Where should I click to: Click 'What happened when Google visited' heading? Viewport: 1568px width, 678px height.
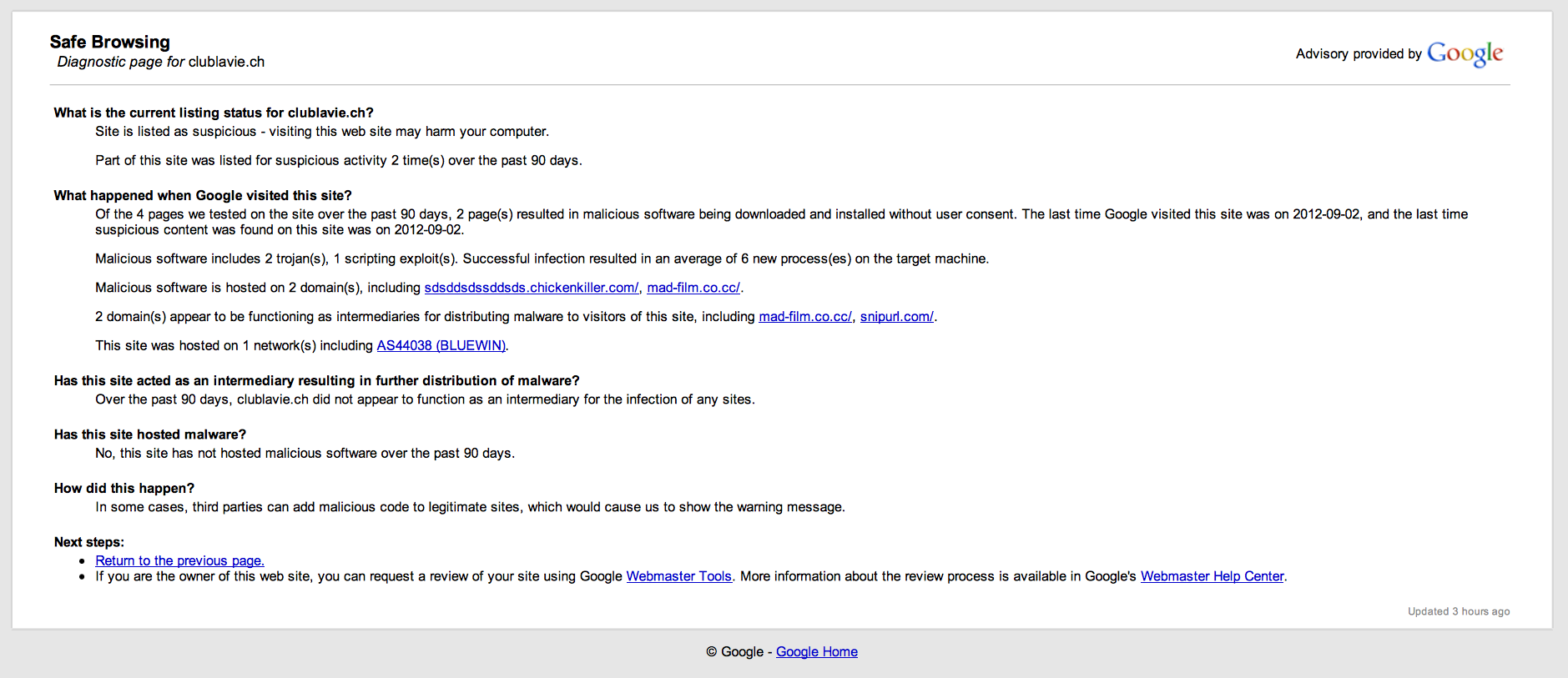click(203, 195)
